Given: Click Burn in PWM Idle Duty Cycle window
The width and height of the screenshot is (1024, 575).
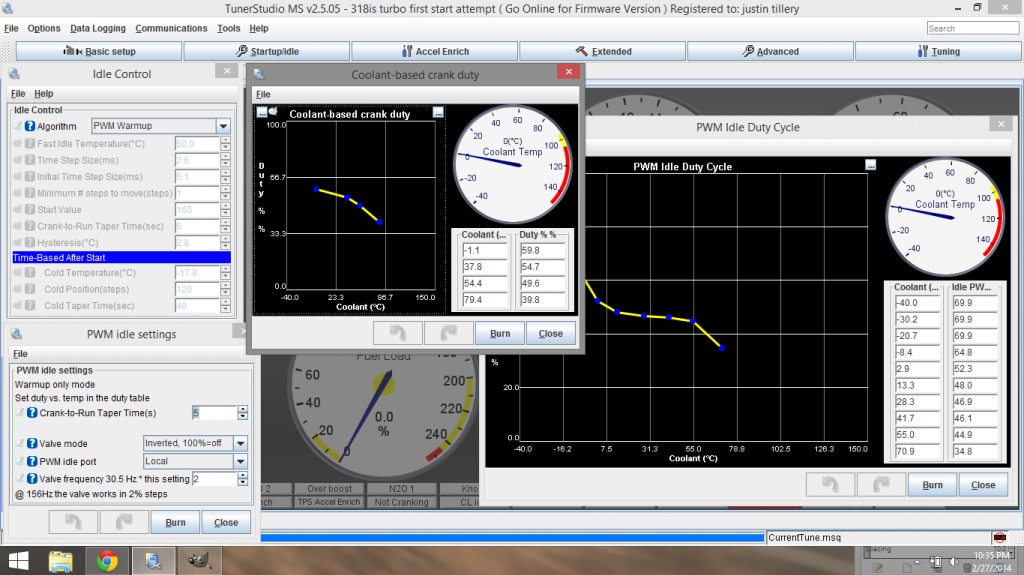Looking at the screenshot, I should (x=932, y=485).
